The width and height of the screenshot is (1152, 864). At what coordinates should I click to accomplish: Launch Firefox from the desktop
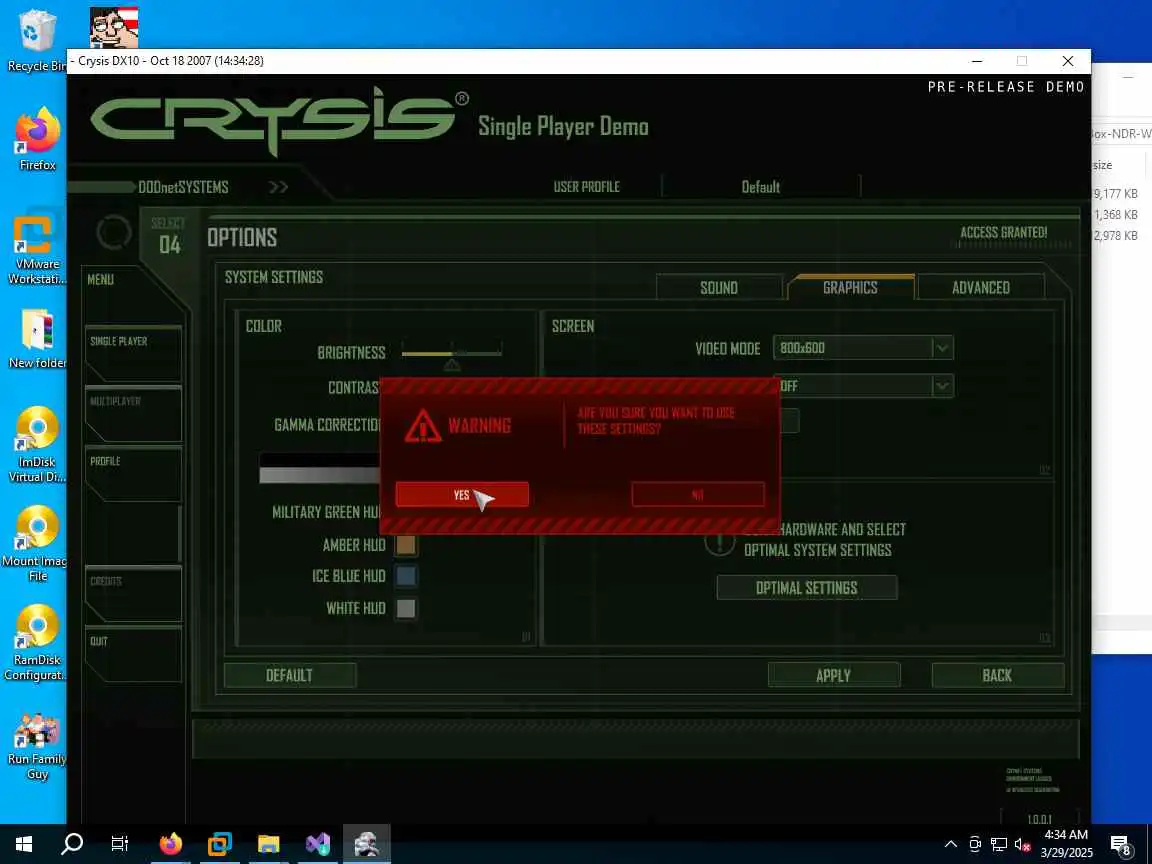[37, 140]
